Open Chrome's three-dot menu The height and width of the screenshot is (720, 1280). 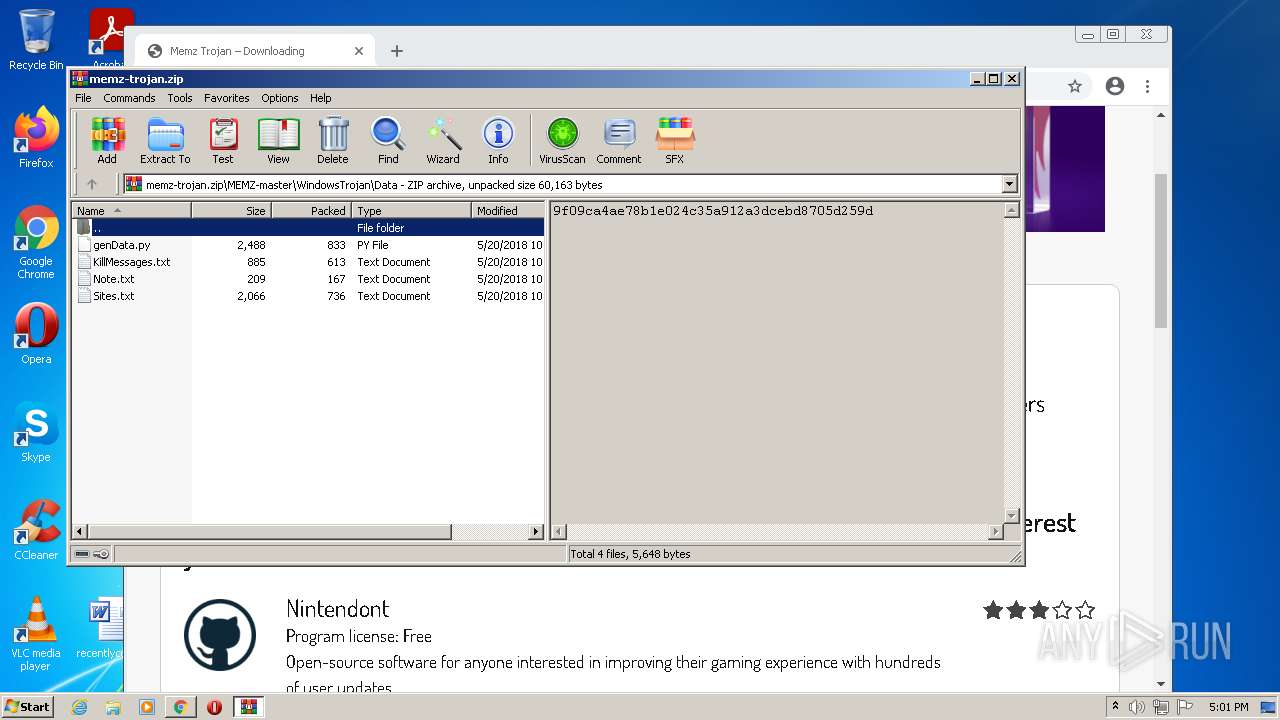pos(1148,87)
